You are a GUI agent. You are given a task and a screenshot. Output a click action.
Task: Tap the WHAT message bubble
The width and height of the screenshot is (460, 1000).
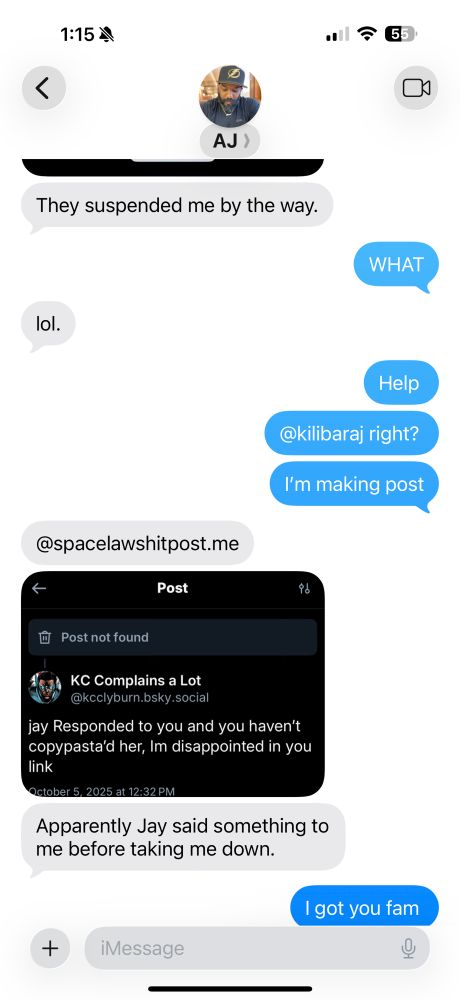pos(396,264)
